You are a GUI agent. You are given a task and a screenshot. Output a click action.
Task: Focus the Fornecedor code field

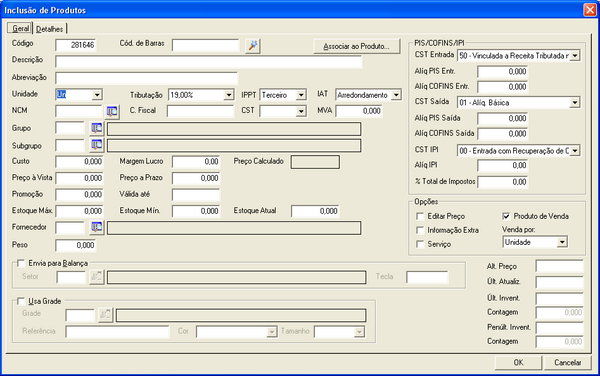click(x=70, y=228)
